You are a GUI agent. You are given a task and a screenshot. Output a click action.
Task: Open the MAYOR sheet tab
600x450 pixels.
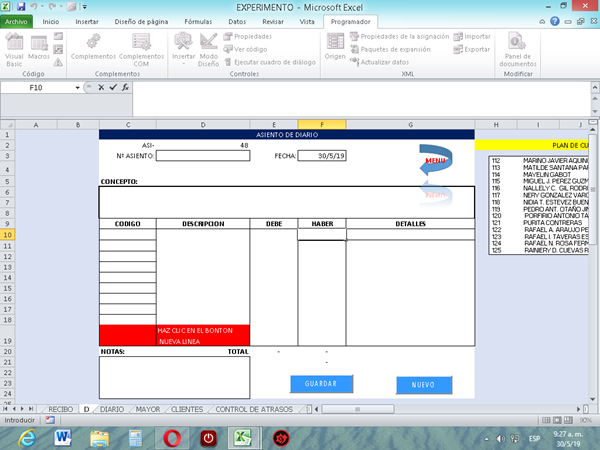tap(148, 409)
